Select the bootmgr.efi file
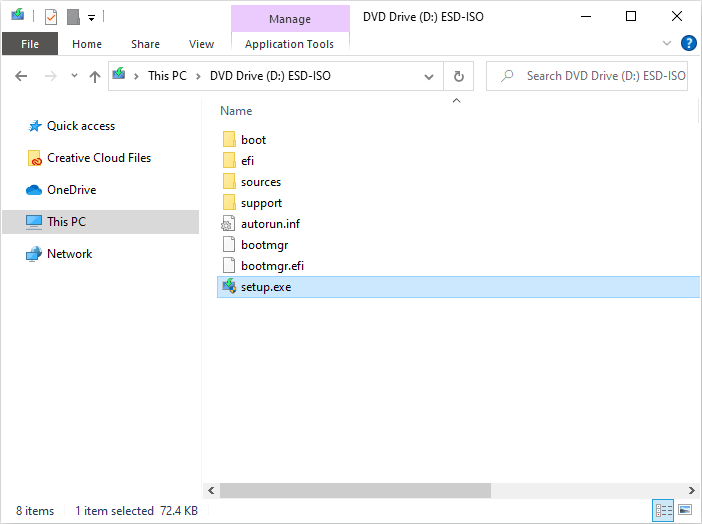702x524 pixels. pyautogui.click(x=272, y=266)
